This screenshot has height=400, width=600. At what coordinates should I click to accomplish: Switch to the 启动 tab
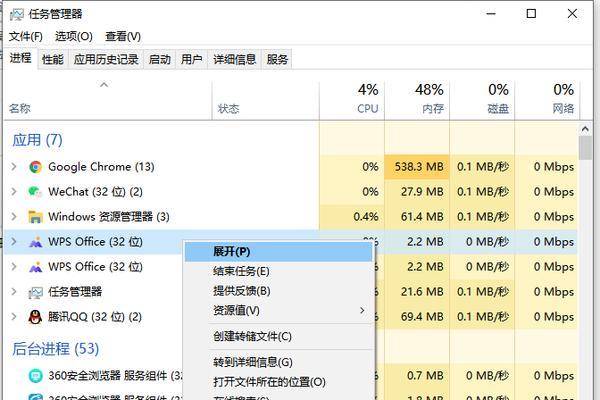(160, 59)
